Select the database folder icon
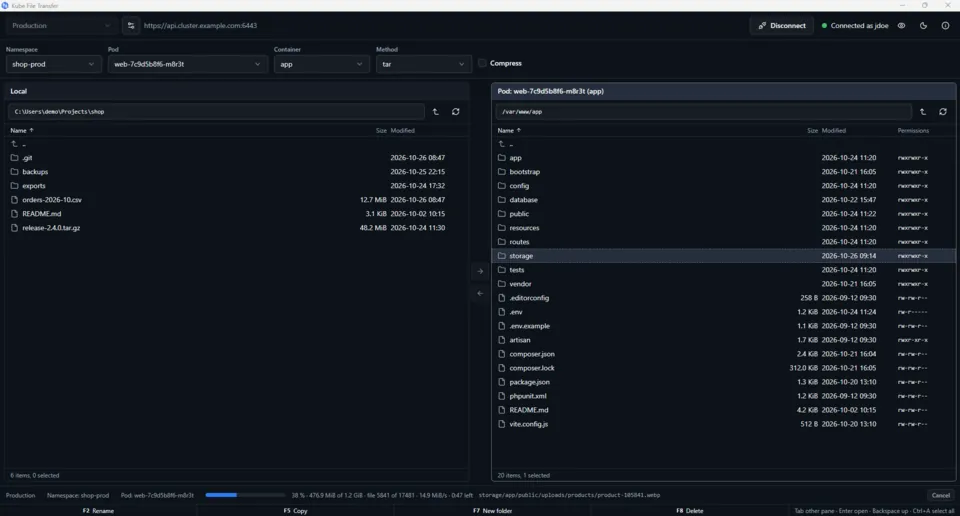The height and width of the screenshot is (516, 960). [501, 200]
